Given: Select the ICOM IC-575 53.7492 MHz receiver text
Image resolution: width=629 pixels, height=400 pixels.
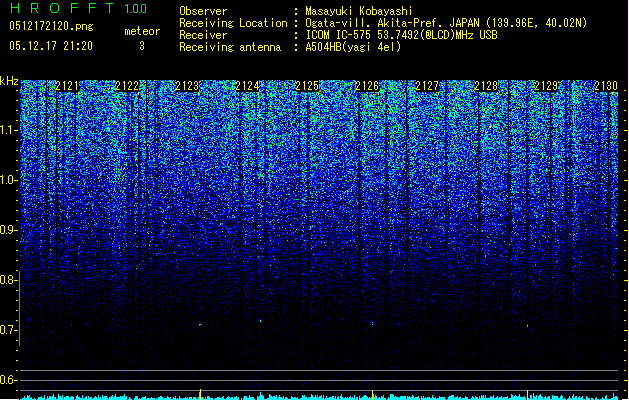Looking at the screenshot, I should 402,35.
